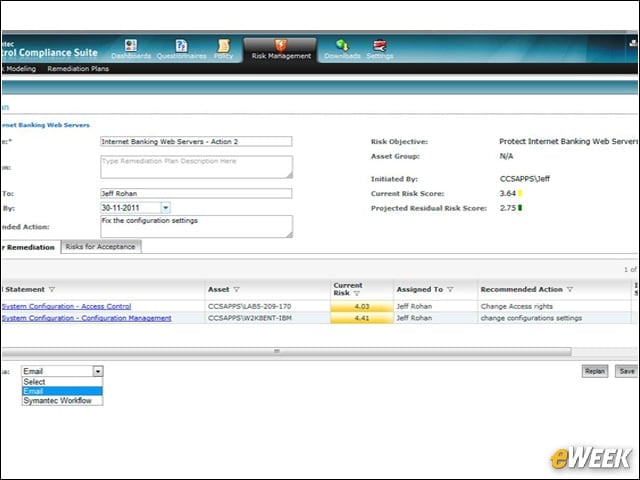Click the Recommended Action filter icon

pos(570,289)
